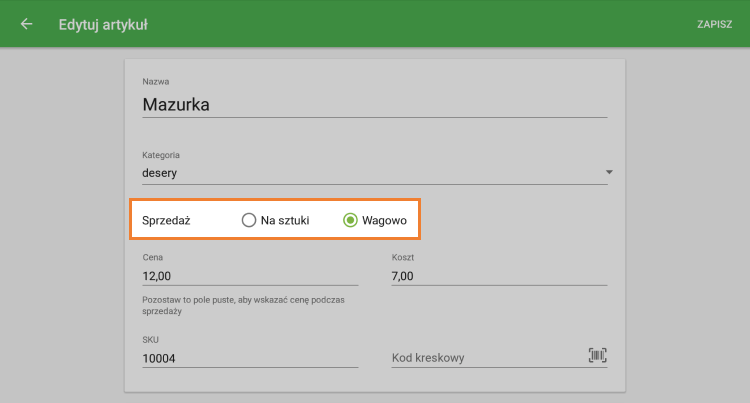Select the "Na sztuki" radio button
The width and height of the screenshot is (750, 403).
(249, 220)
